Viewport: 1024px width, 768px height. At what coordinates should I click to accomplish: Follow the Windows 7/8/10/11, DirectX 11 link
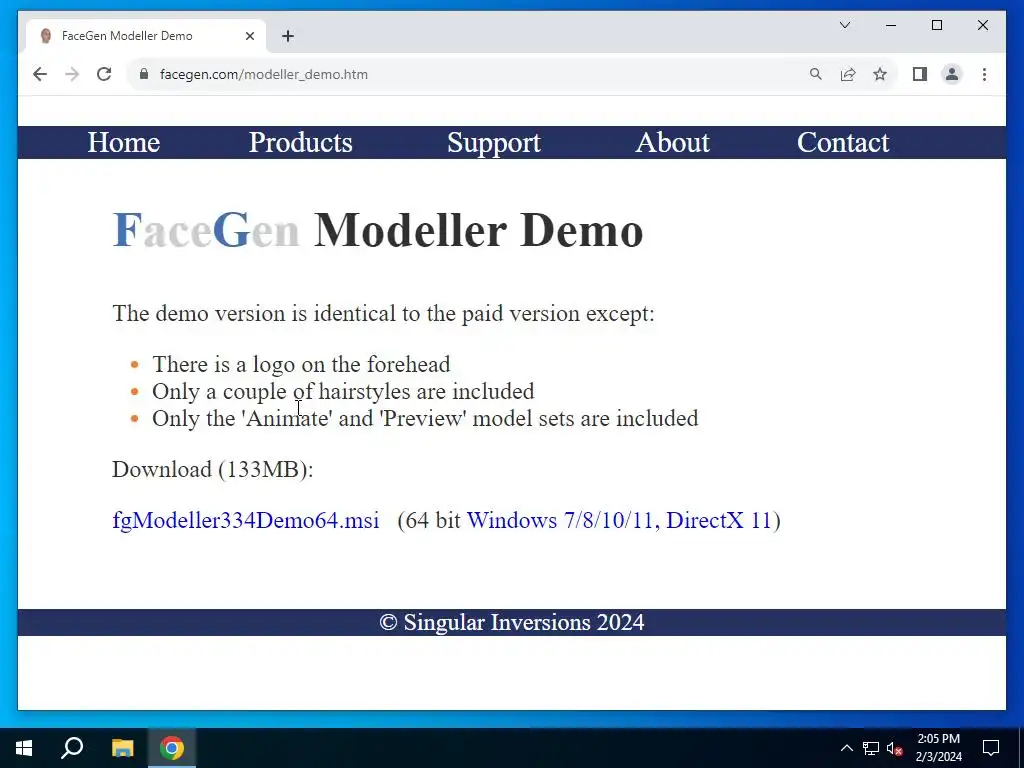click(619, 520)
